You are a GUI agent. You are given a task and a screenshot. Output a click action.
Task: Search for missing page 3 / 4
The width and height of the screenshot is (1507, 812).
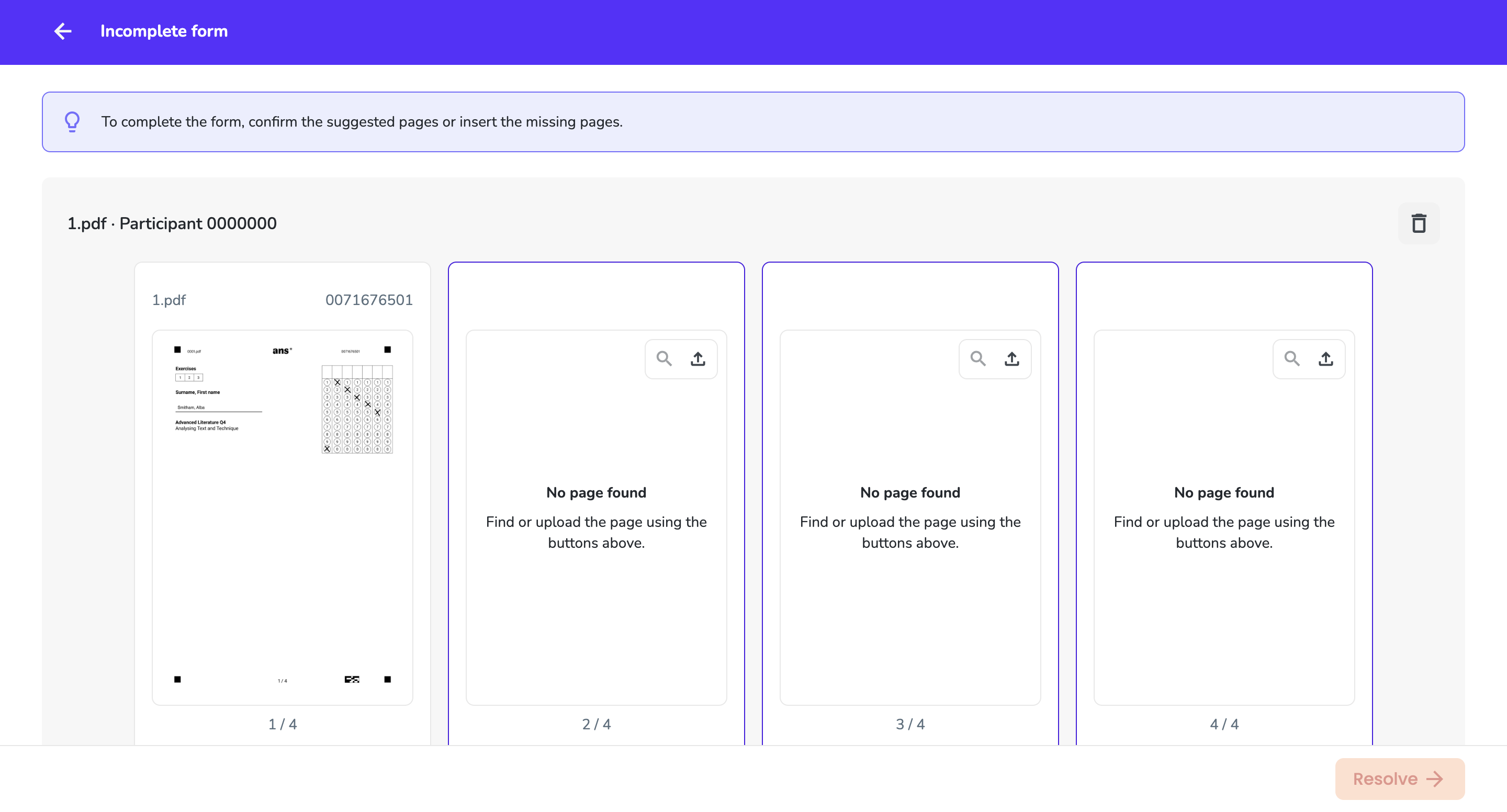click(978, 358)
